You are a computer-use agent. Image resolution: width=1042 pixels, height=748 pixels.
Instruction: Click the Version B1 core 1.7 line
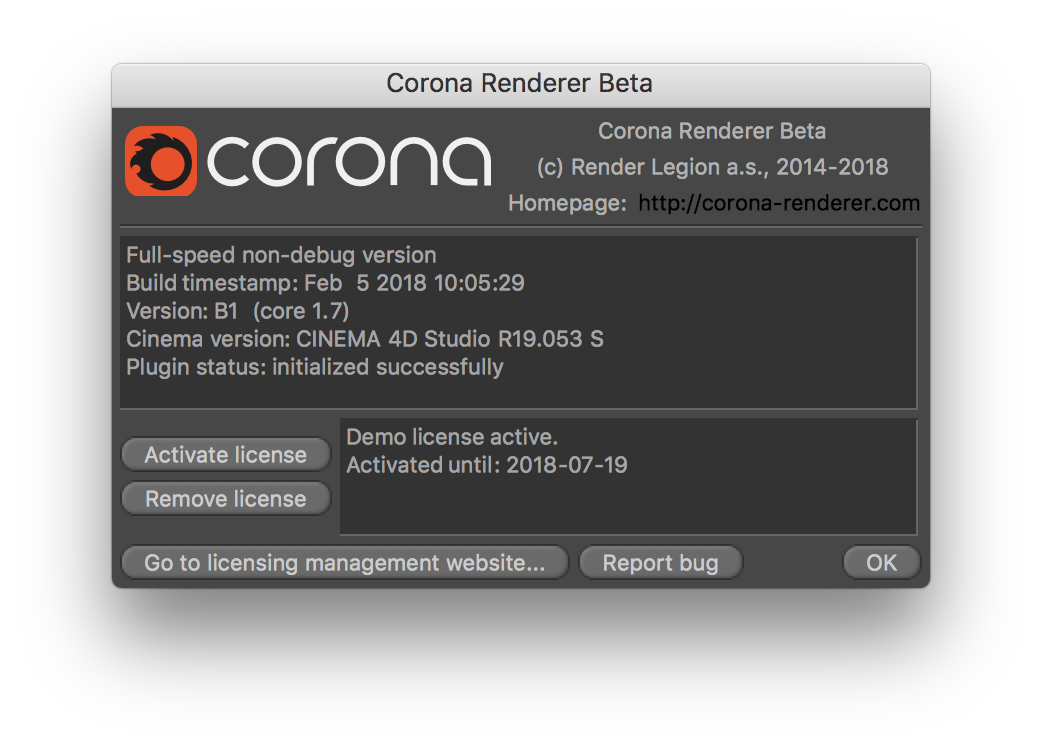point(237,311)
